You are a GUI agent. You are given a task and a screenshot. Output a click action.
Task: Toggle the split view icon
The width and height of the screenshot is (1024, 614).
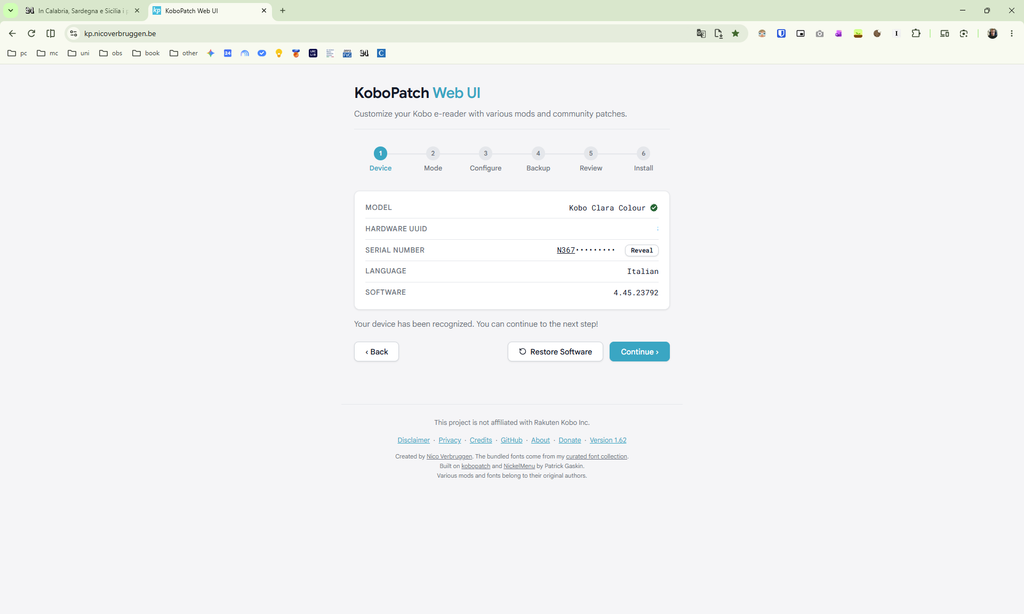pyautogui.click(x=50, y=33)
